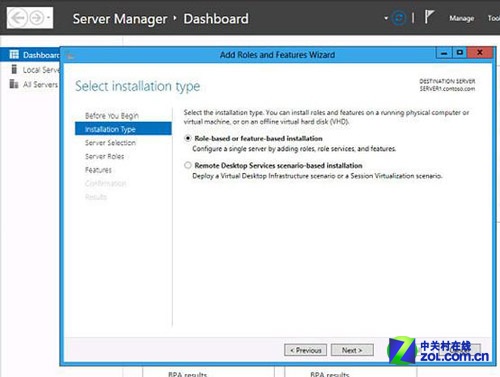Click the Dashboard breadcrumb title in header

coord(216,19)
